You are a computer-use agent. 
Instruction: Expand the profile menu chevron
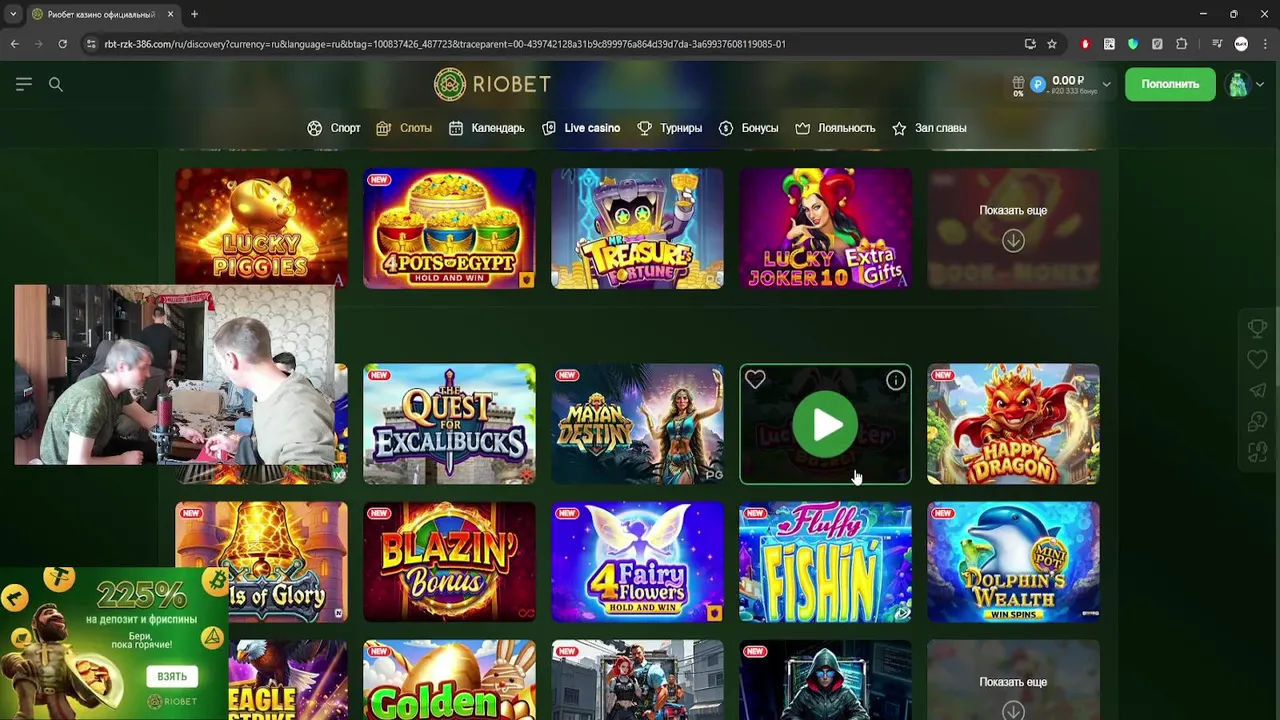pos(1260,85)
